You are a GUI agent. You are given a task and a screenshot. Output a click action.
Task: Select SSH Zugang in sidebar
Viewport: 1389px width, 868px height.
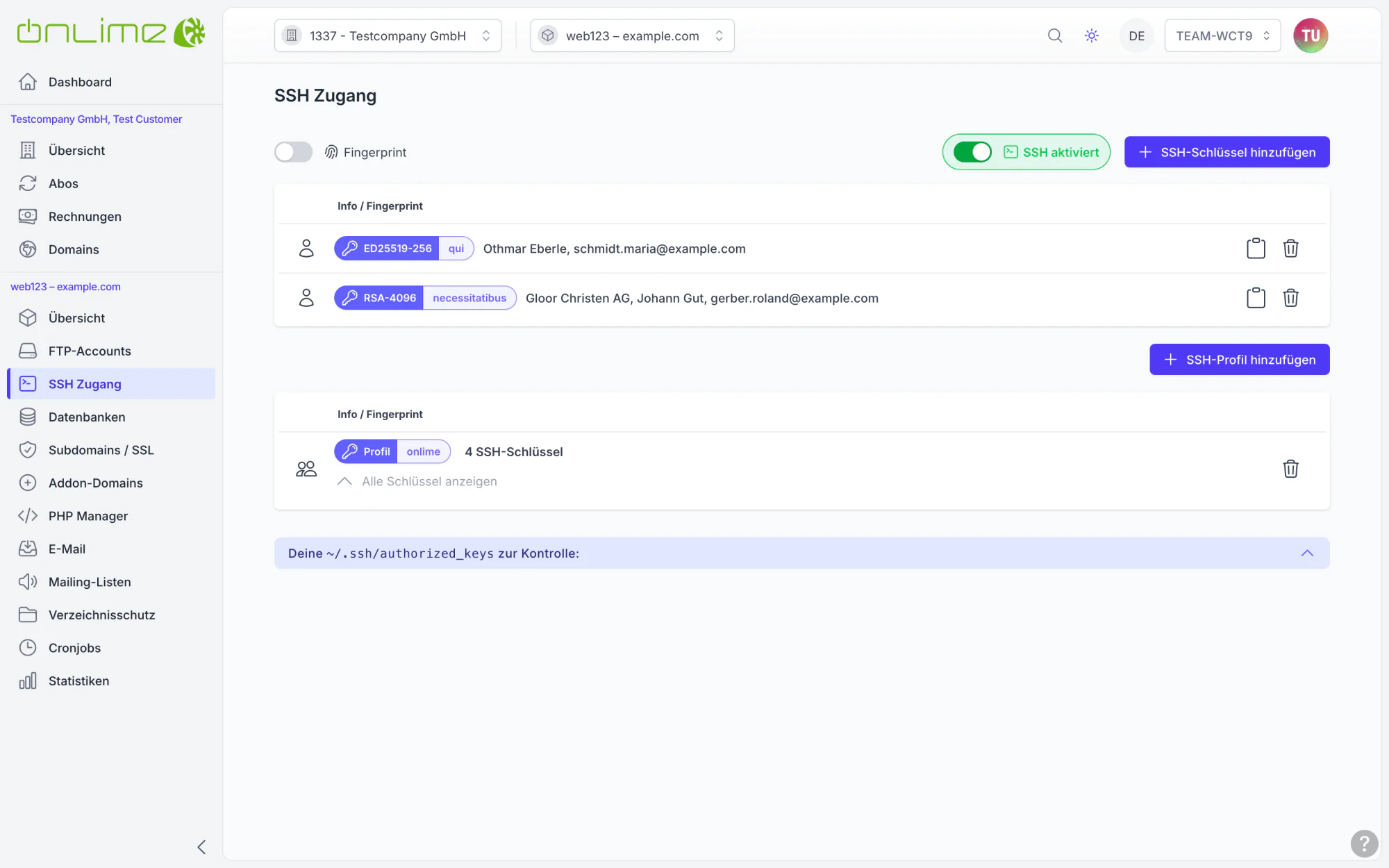[x=111, y=384]
